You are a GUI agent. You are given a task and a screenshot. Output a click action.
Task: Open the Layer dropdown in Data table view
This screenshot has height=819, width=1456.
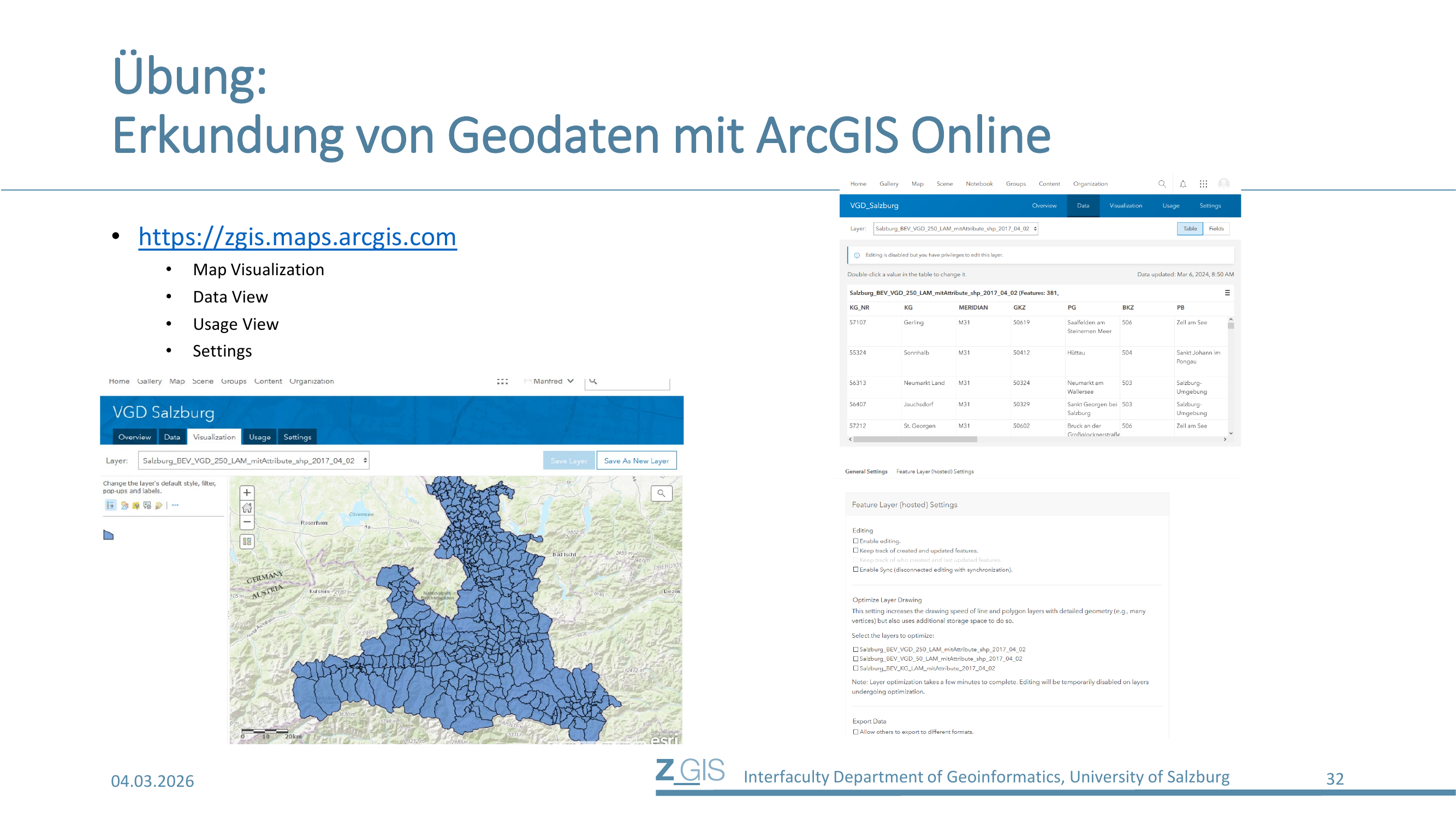tap(955, 228)
